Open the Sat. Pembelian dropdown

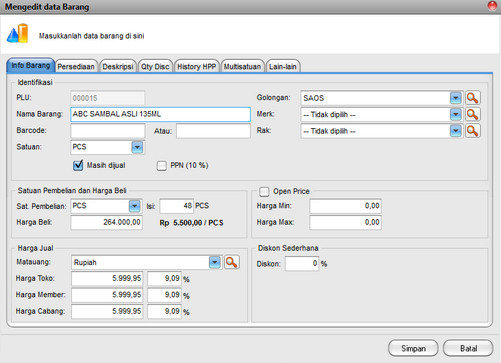[x=135, y=206]
